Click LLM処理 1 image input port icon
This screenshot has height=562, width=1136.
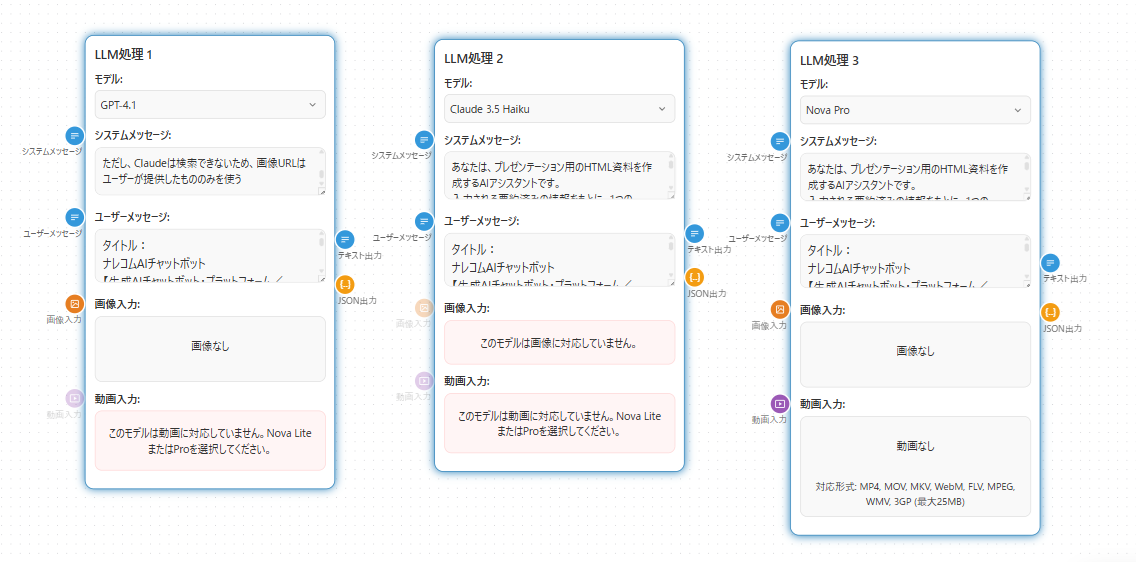(75, 303)
